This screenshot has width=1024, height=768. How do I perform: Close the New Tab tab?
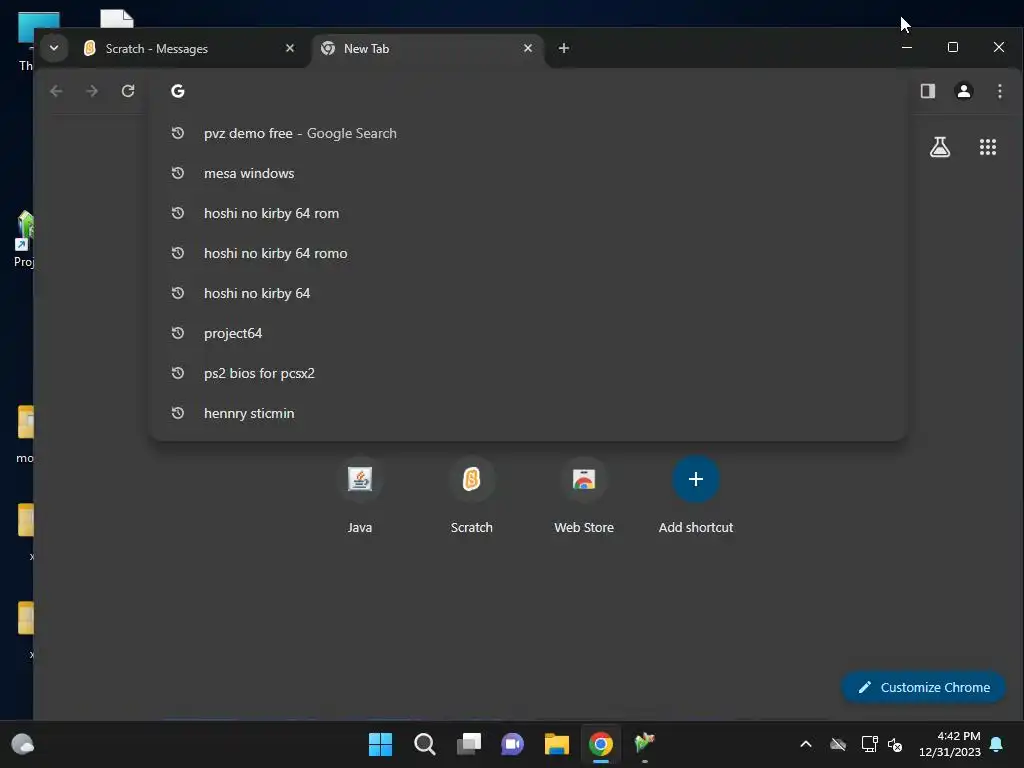(x=528, y=48)
